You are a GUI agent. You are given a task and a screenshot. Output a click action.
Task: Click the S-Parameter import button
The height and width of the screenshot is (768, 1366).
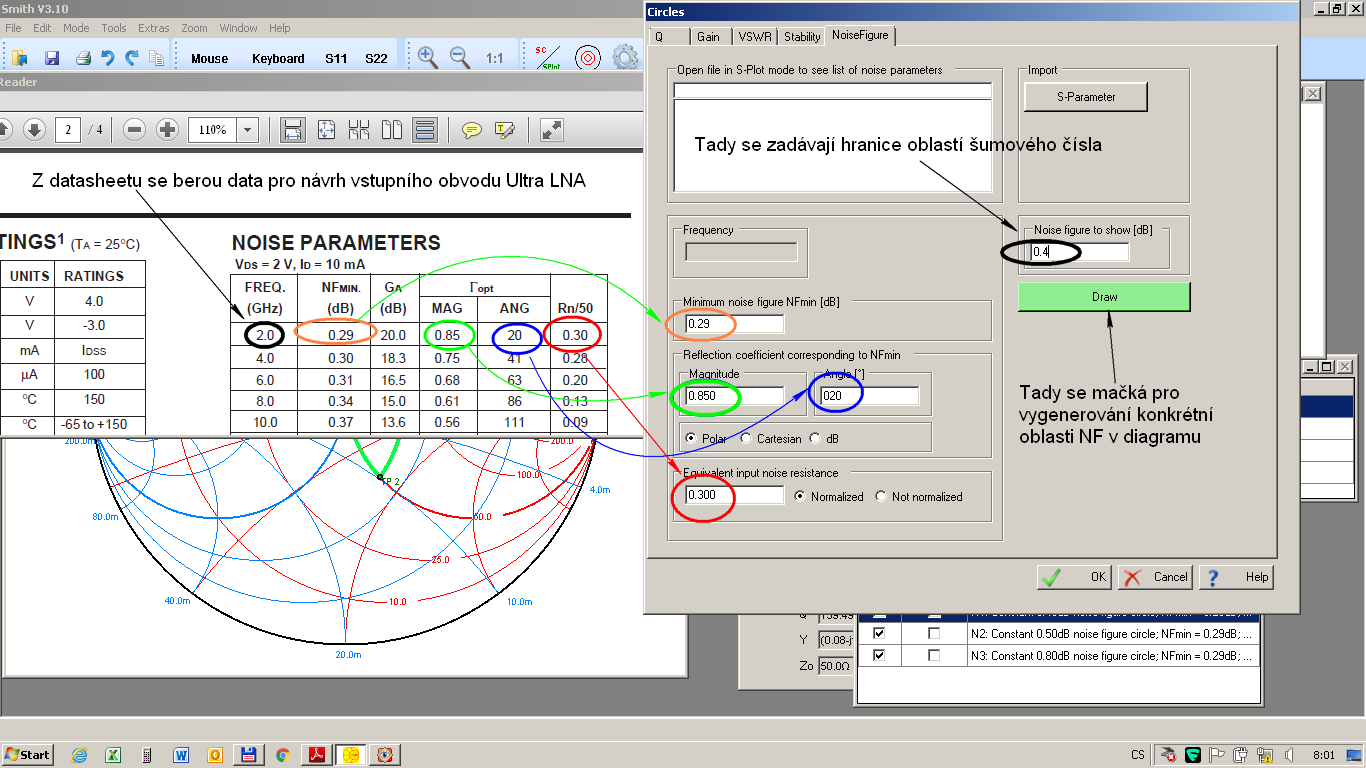click(1085, 97)
